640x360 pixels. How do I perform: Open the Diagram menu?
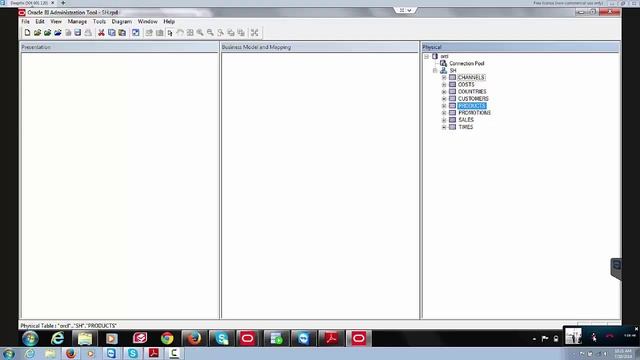tap(122, 21)
